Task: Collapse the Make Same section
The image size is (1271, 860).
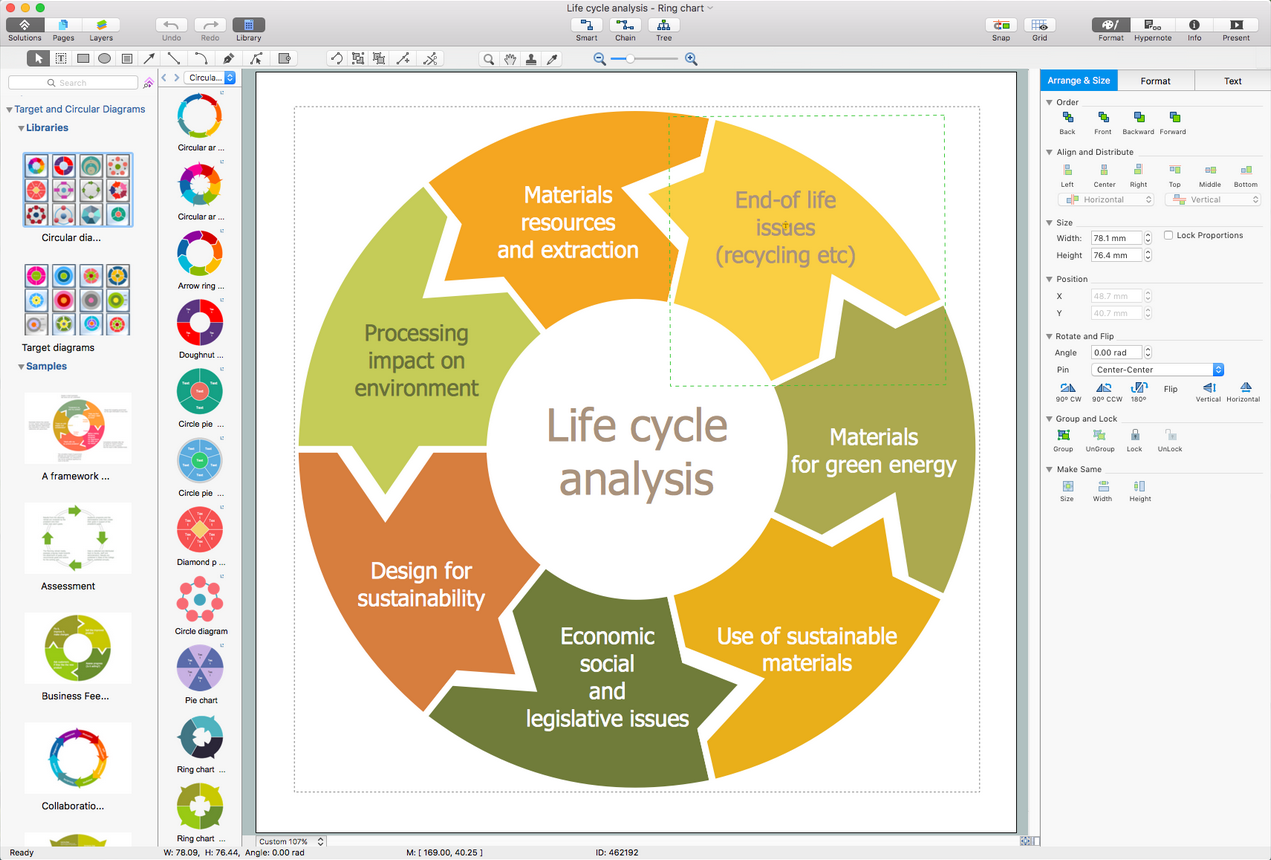Action: pos(1049,469)
